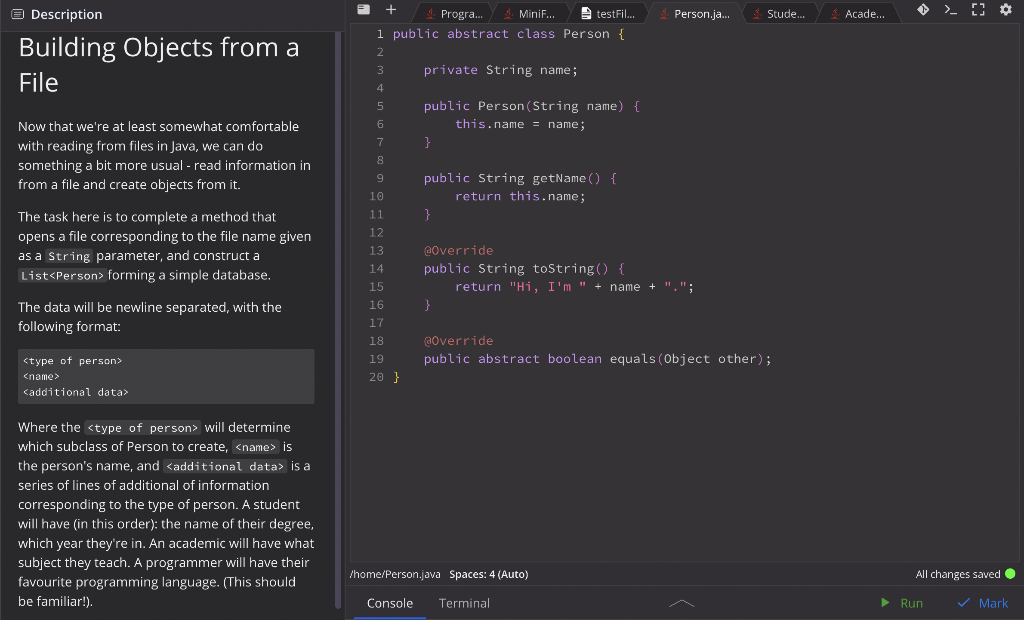This screenshot has height=620, width=1024.
Task: Open the Console tab
Action: 390,603
